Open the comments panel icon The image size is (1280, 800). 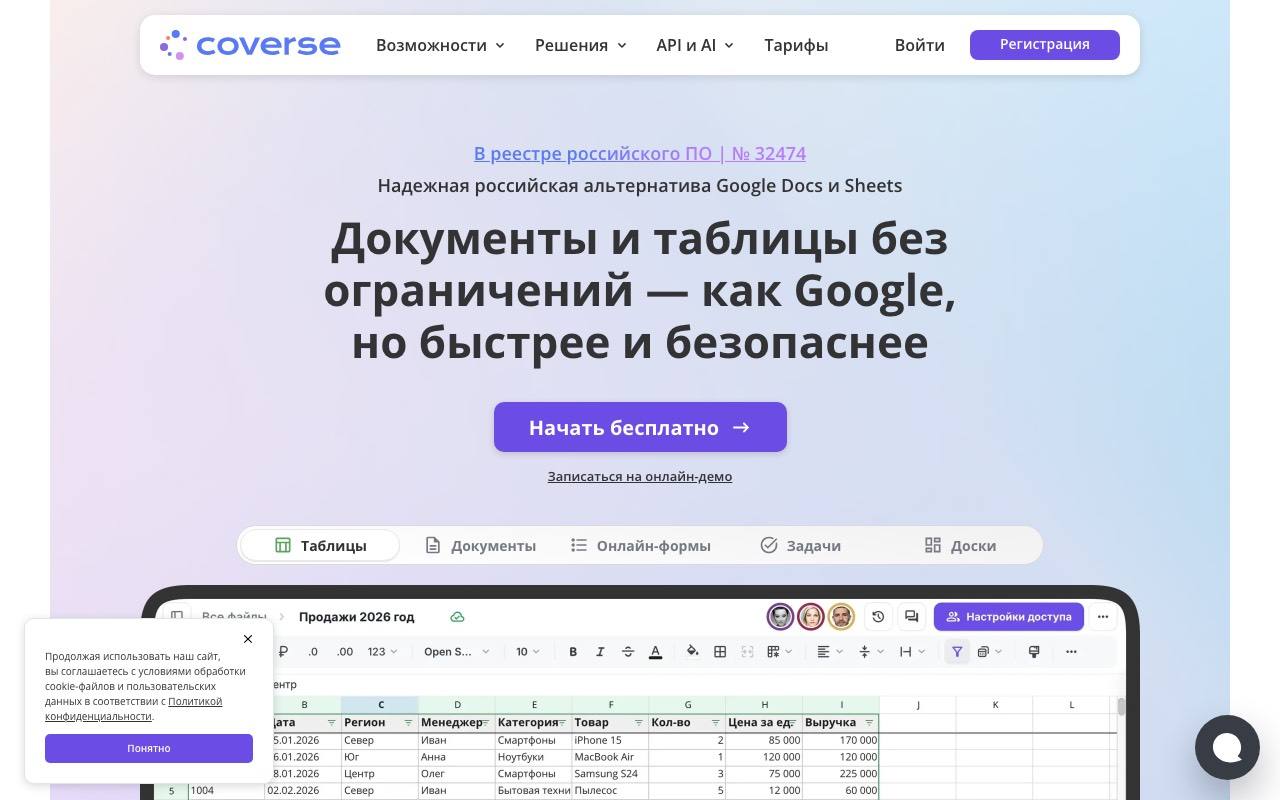click(x=911, y=617)
